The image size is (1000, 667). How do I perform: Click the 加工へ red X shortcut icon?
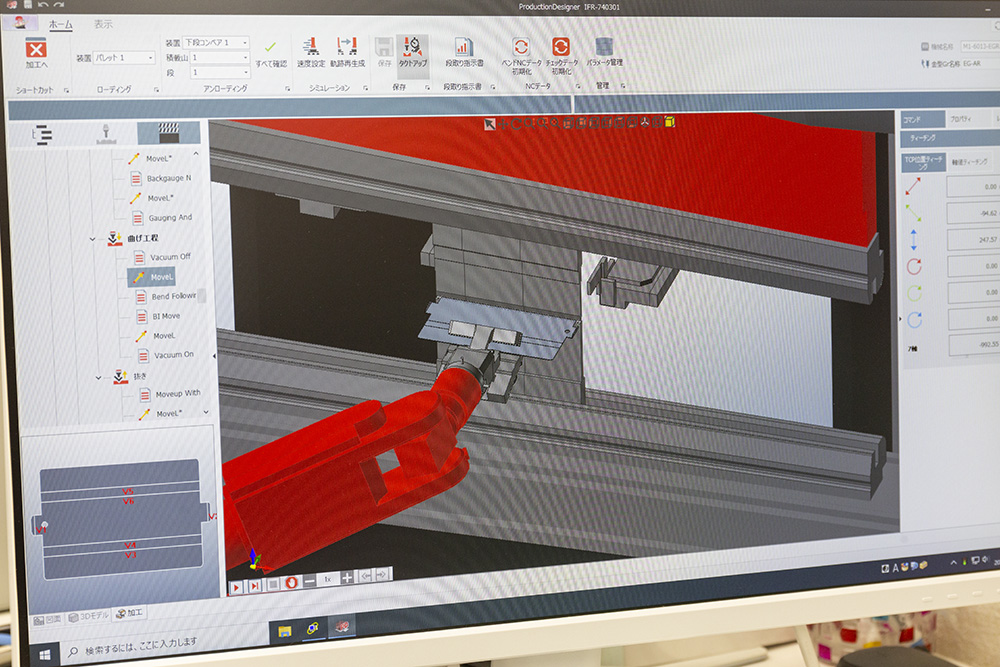(36, 48)
